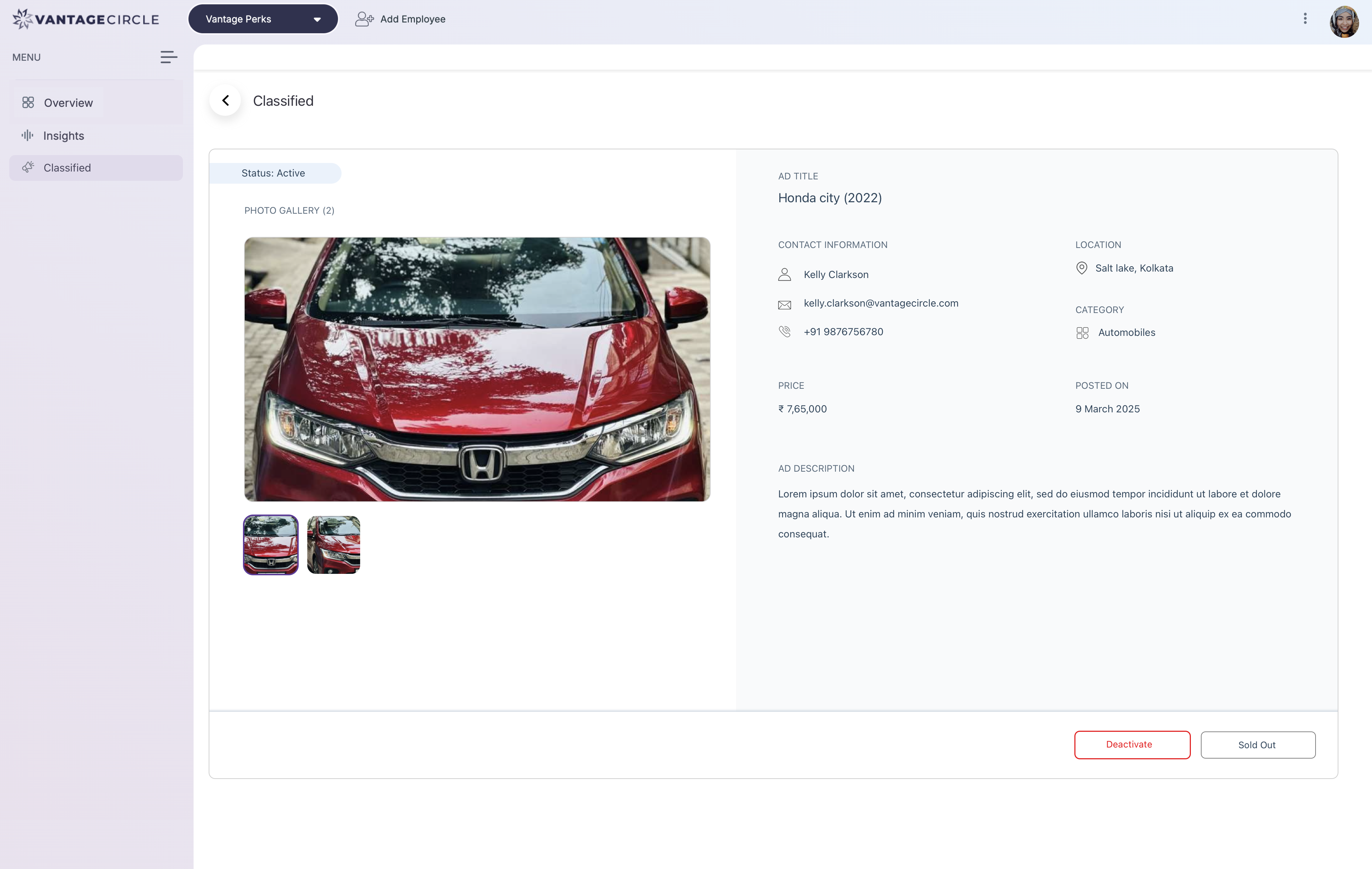Image resolution: width=1372 pixels, height=869 pixels.
Task: Click the Add Employee person icon
Action: coord(364,19)
